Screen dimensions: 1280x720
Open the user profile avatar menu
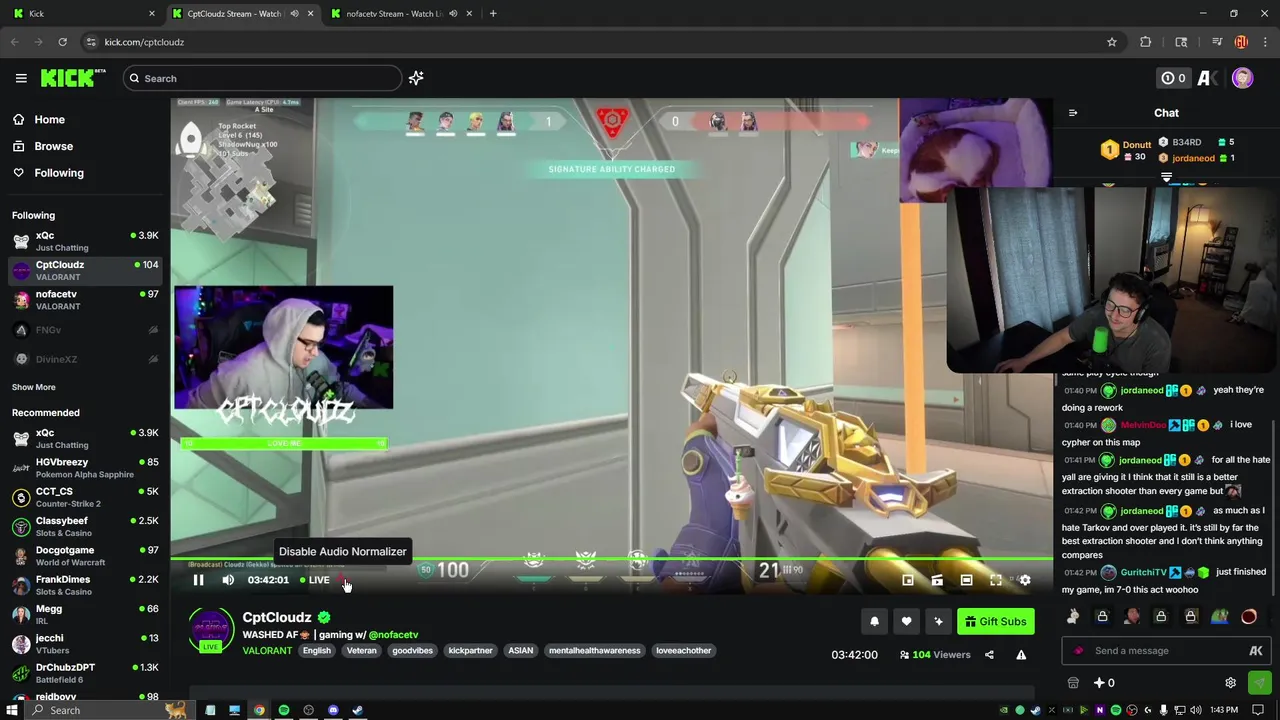(x=1242, y=78)
